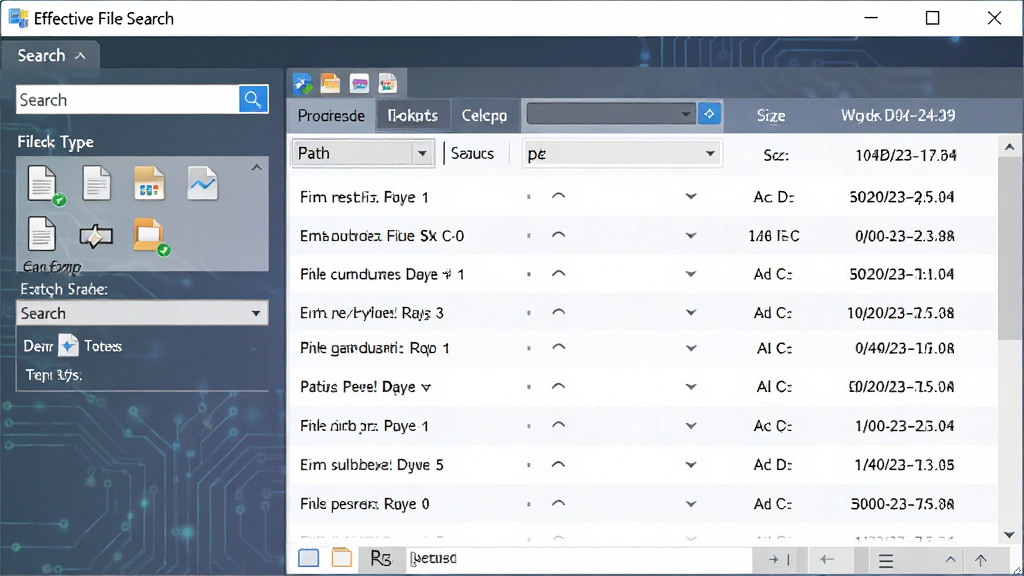Click the up arrow button in bottom bar
1024x576 pixels.
[980, 560]
